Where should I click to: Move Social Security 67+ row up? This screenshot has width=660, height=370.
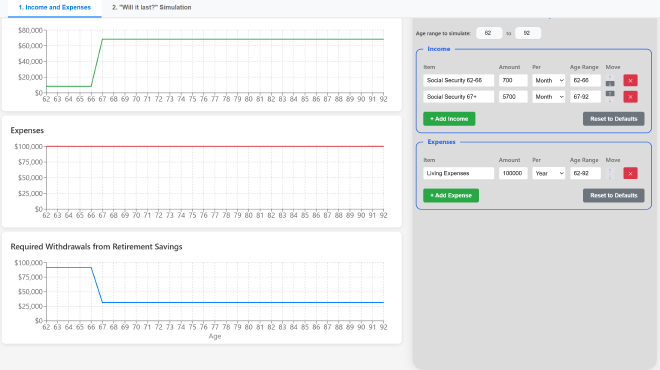(610, 93)
